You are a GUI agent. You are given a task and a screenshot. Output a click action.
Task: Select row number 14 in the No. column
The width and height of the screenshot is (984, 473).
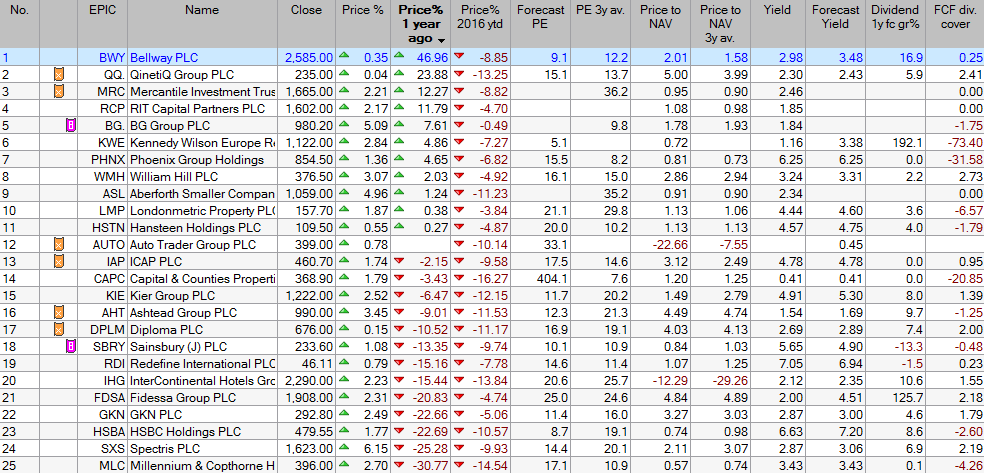pos(8,279)
